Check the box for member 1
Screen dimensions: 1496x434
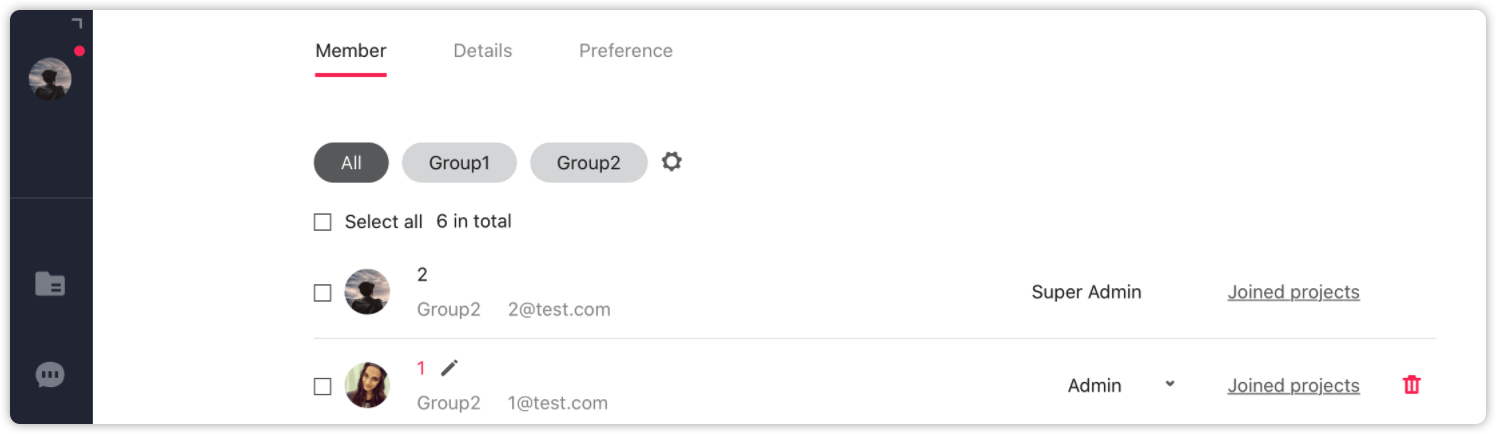click(x=322, y=386)
